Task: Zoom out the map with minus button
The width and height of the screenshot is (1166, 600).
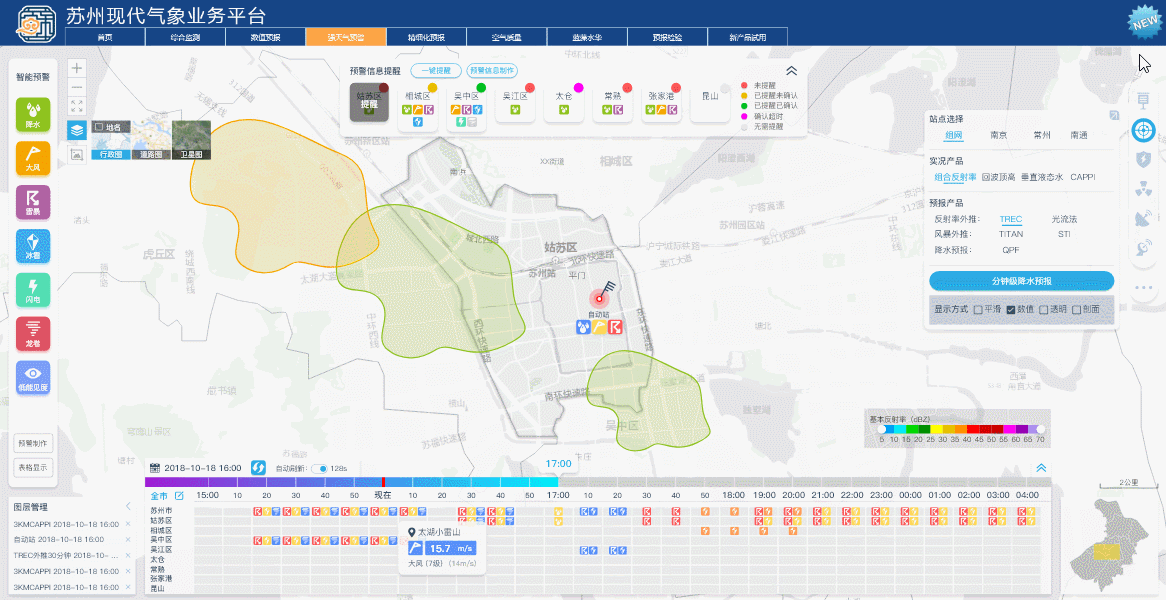Action: tap(77, 87)
